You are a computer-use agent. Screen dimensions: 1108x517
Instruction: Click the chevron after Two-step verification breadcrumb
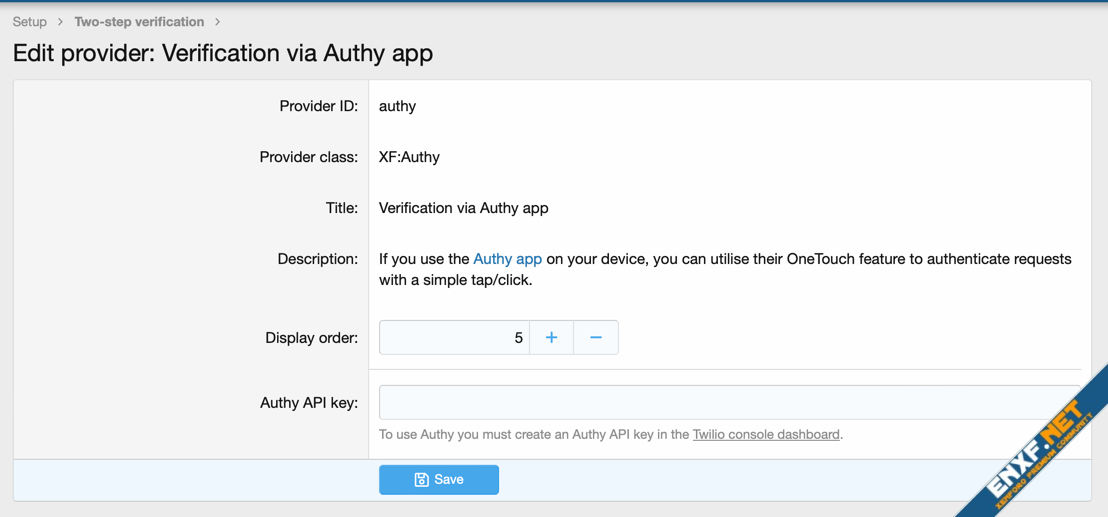pyautogui.click(x=217, y=22)
